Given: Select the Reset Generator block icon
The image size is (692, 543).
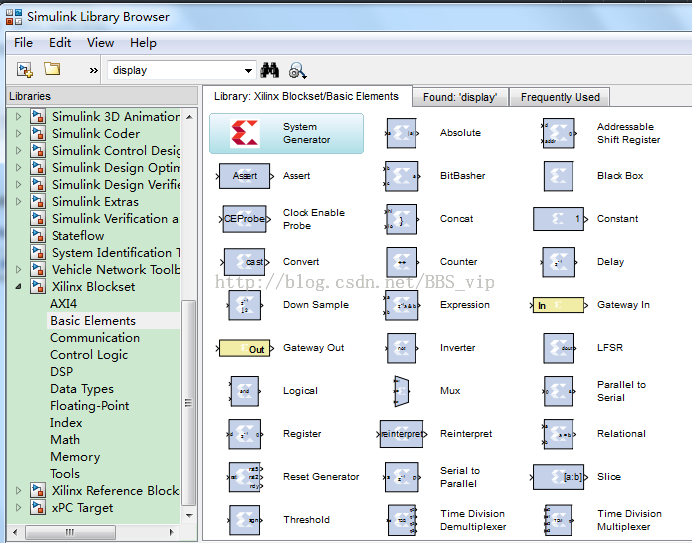Looking at the screenshot, I should point(245,477).
